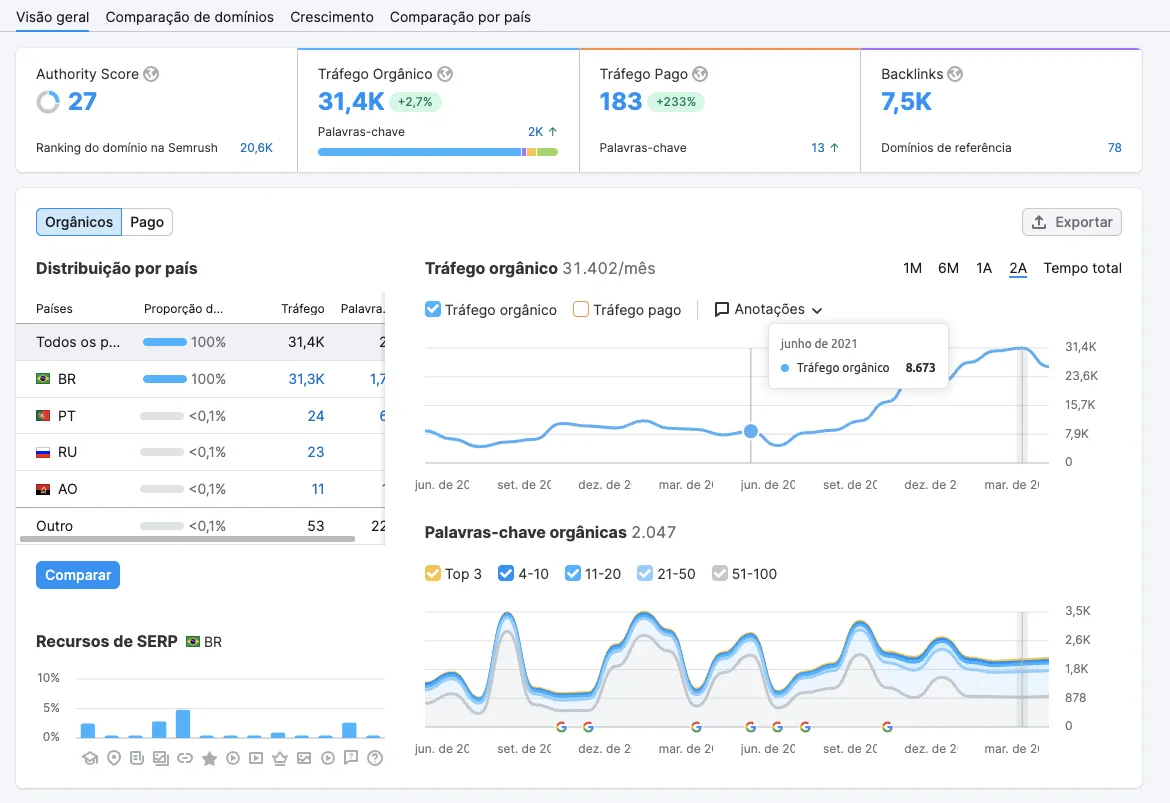Select the news document SERP feature icon
1170x803 pixels.
click(137, 758)
